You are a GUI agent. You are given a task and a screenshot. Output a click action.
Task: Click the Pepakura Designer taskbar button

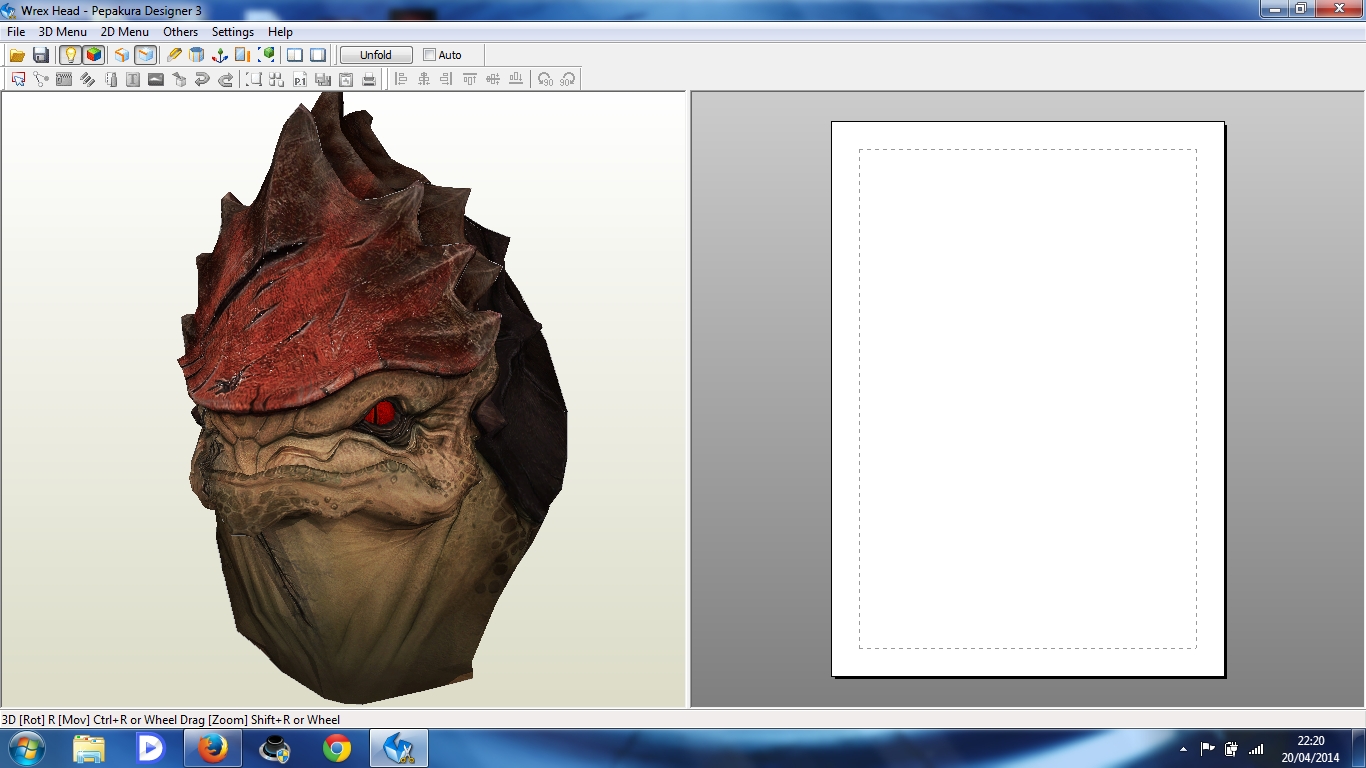(399, 748)
